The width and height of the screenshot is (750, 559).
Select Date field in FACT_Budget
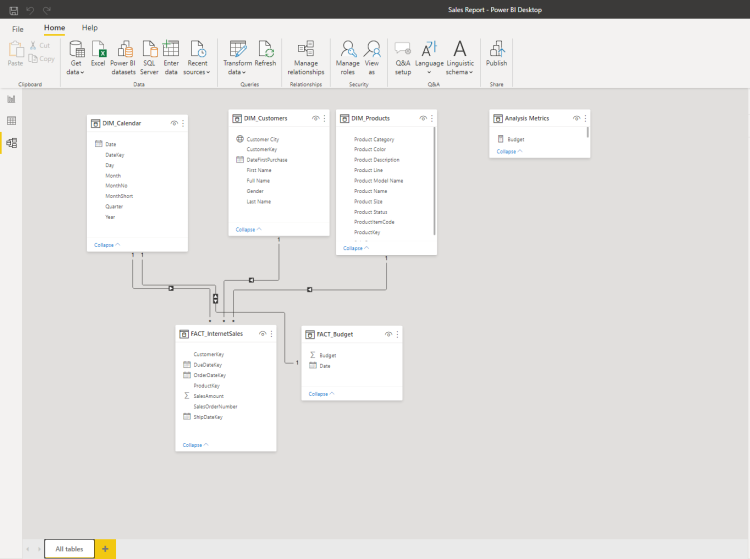pos(325,366)
